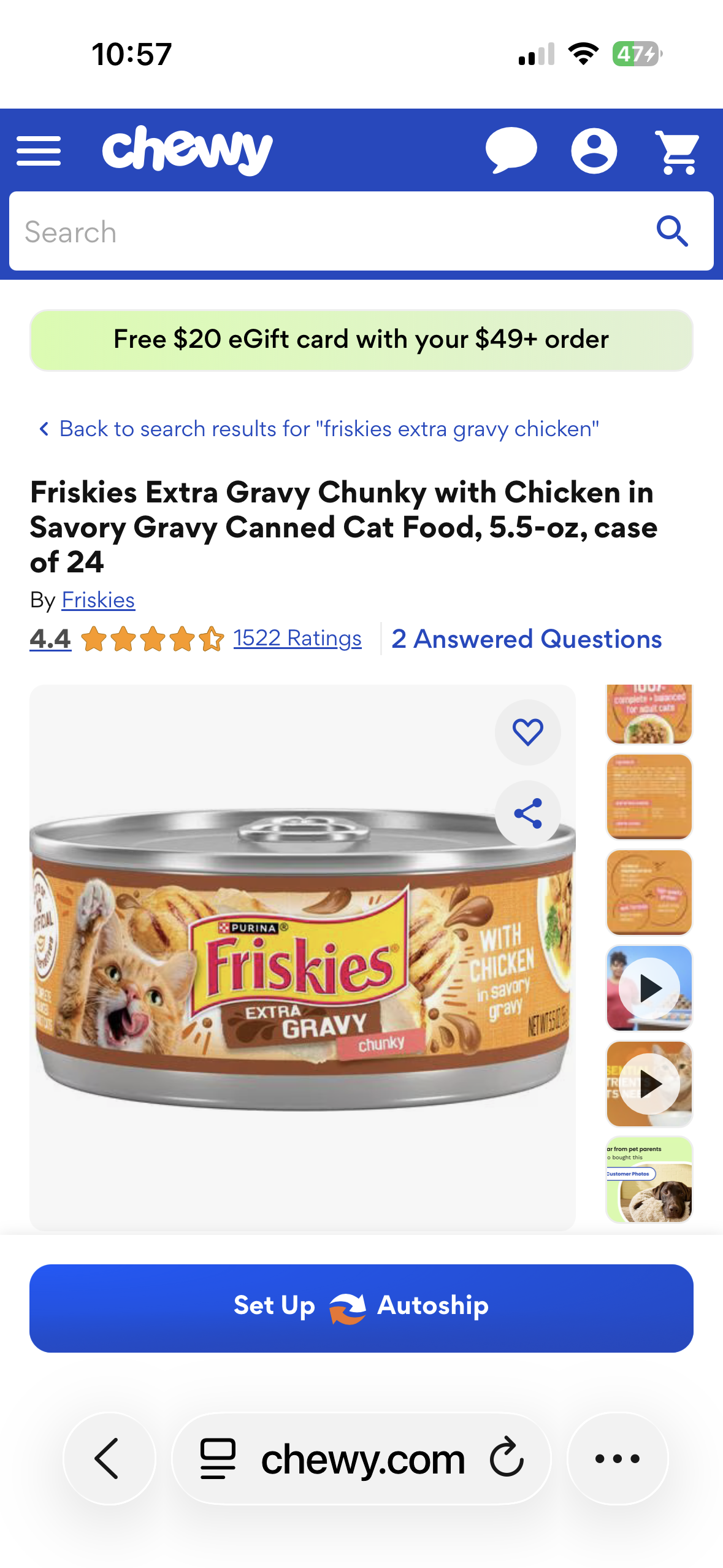Click Set Up Autoship button

point(361,1308)
